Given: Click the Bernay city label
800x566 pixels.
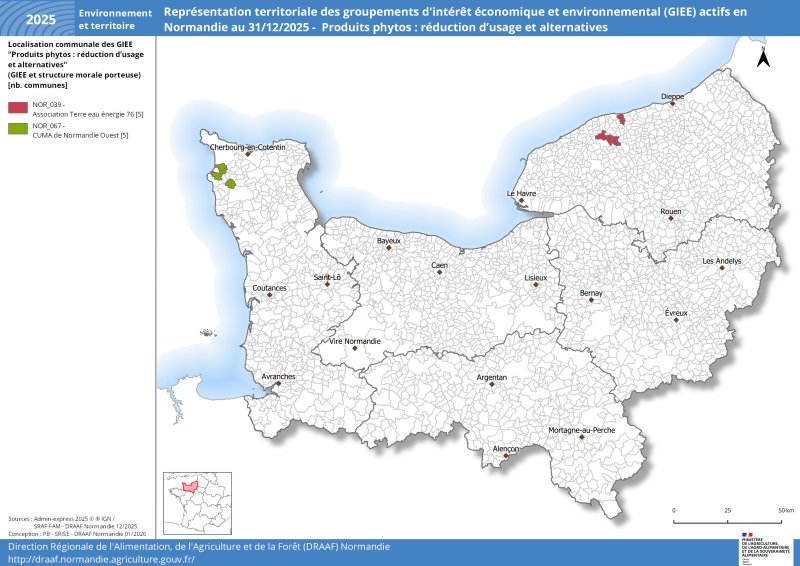Looking at the screenshot, I should coord(591,293).
